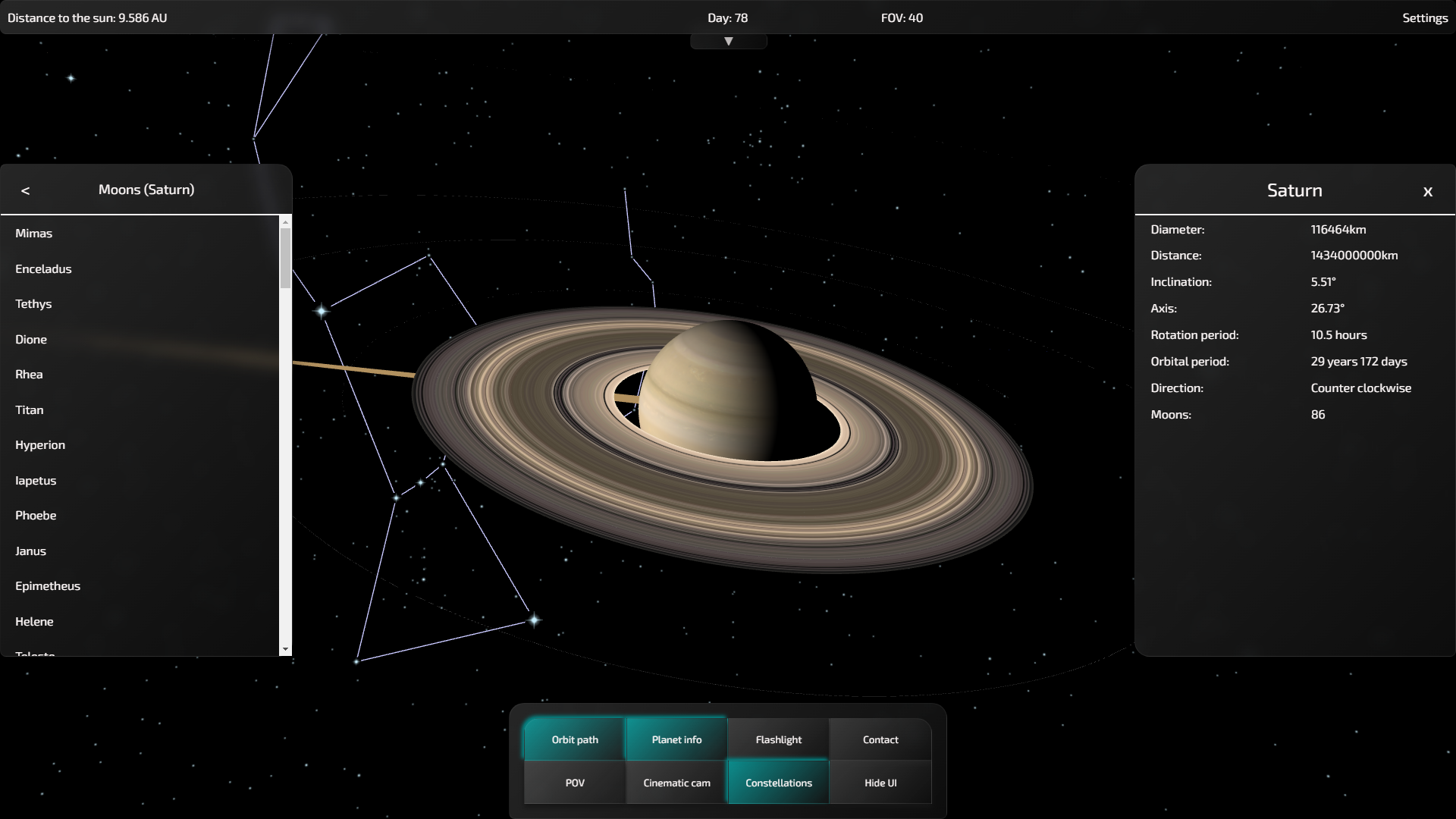Disable Constellations overlay
The height and width of the screenshot is (819, 1456).
pos(778,783)
